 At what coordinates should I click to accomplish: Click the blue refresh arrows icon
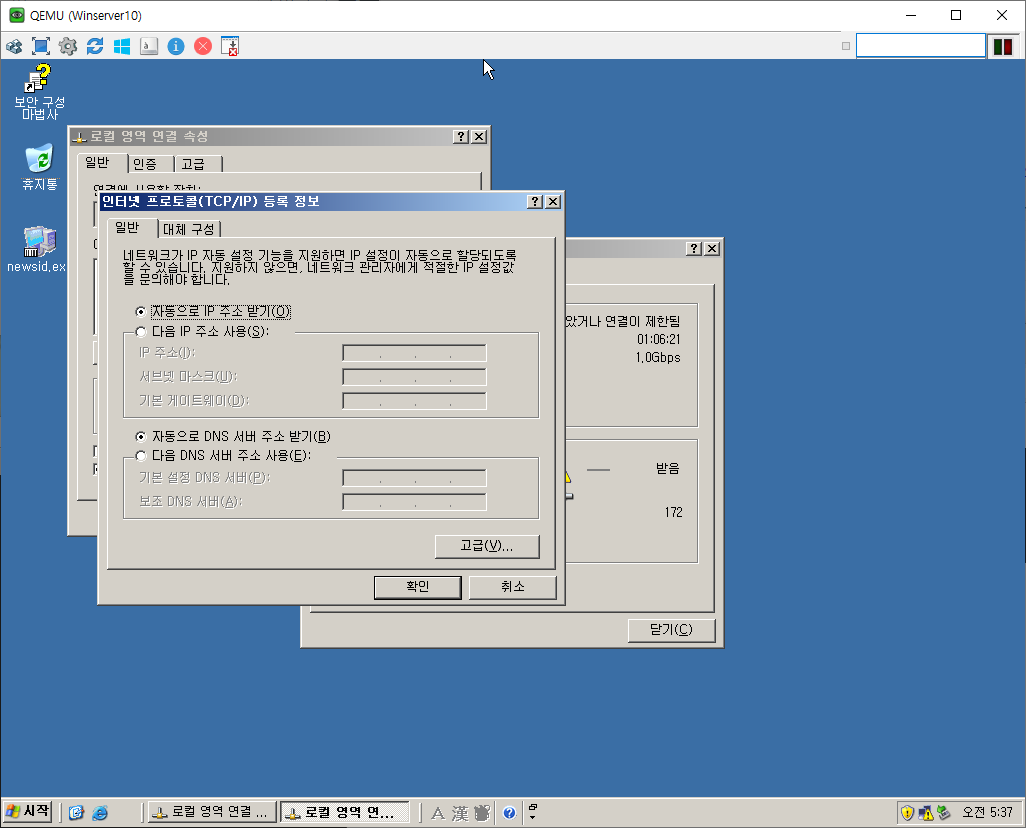tap(95, 46)
